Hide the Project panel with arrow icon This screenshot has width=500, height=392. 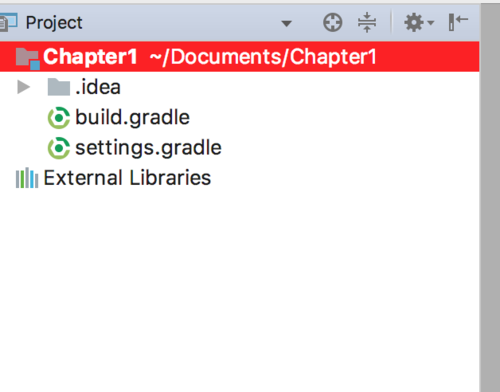(x=458, y=22)
